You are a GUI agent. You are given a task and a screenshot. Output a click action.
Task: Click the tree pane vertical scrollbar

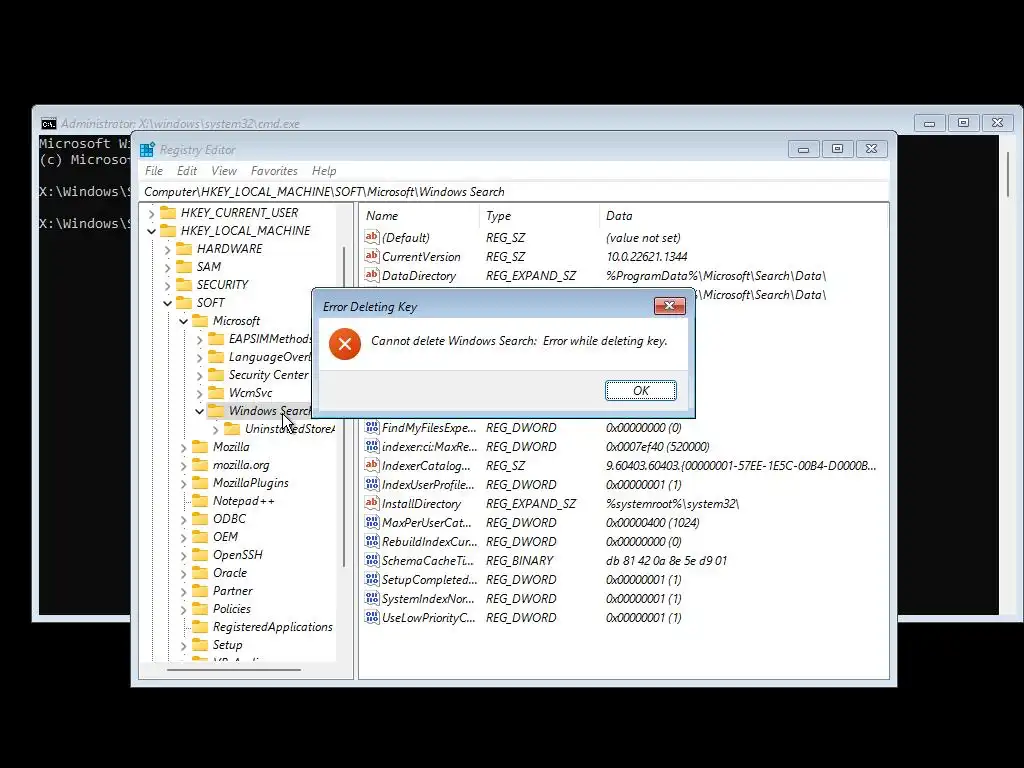[344, 406]
